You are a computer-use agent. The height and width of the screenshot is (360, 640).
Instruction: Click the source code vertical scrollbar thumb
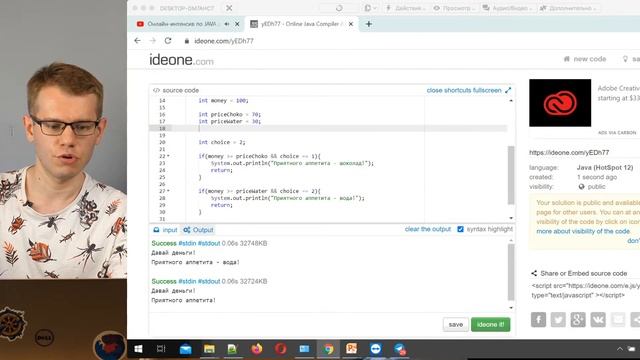tap(511, 175)
